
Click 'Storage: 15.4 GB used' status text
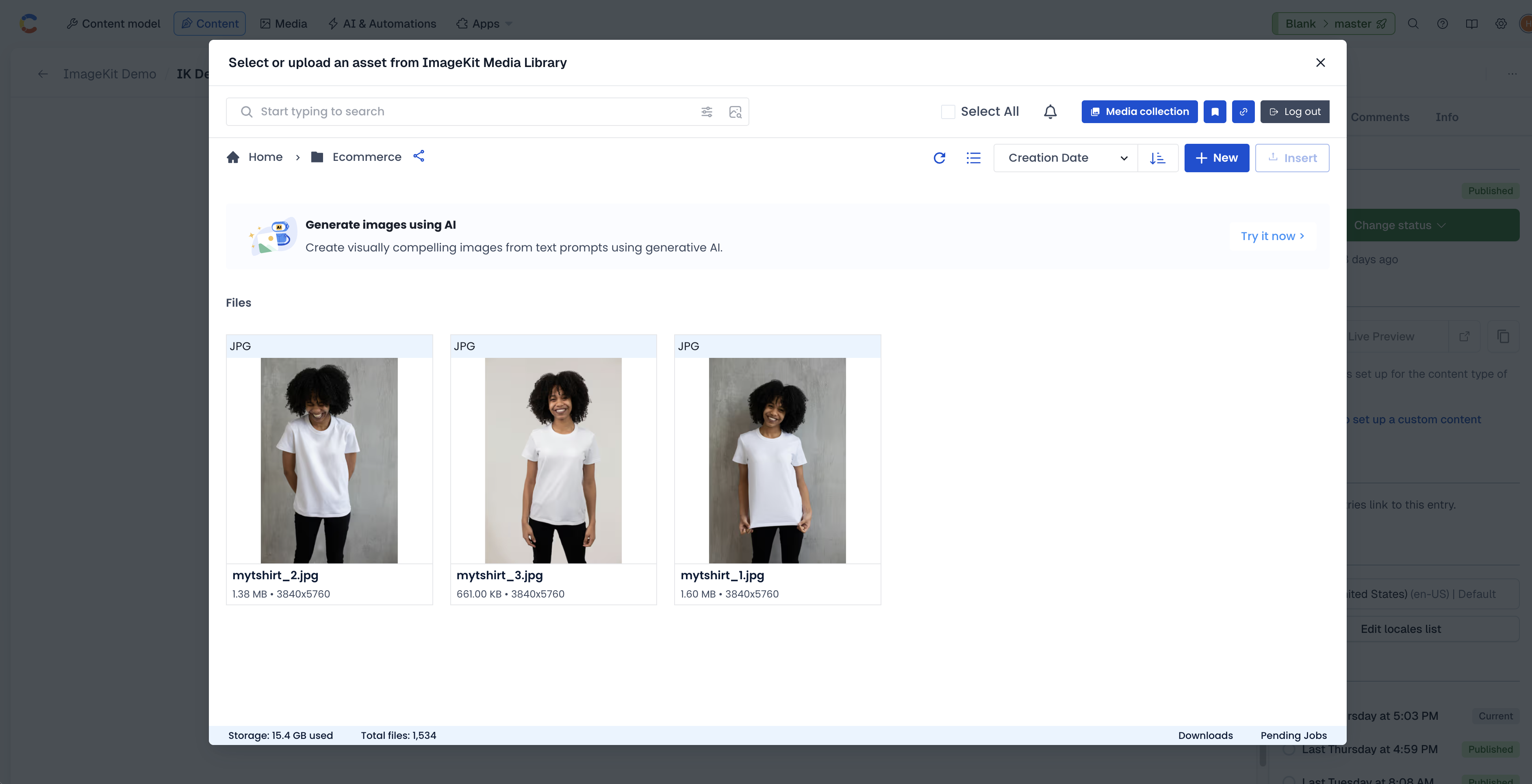tap(281, 735)
